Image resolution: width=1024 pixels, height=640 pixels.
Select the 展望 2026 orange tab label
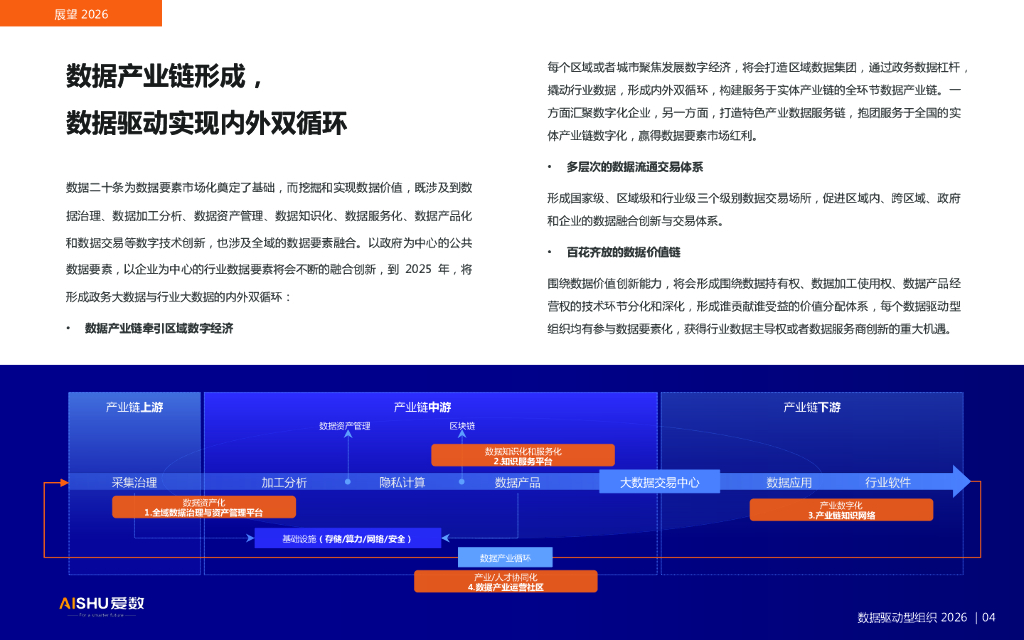80,14
